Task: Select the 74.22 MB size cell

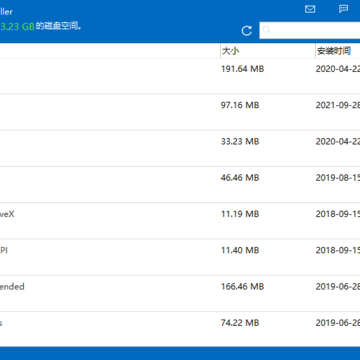Action: (240, 323)
